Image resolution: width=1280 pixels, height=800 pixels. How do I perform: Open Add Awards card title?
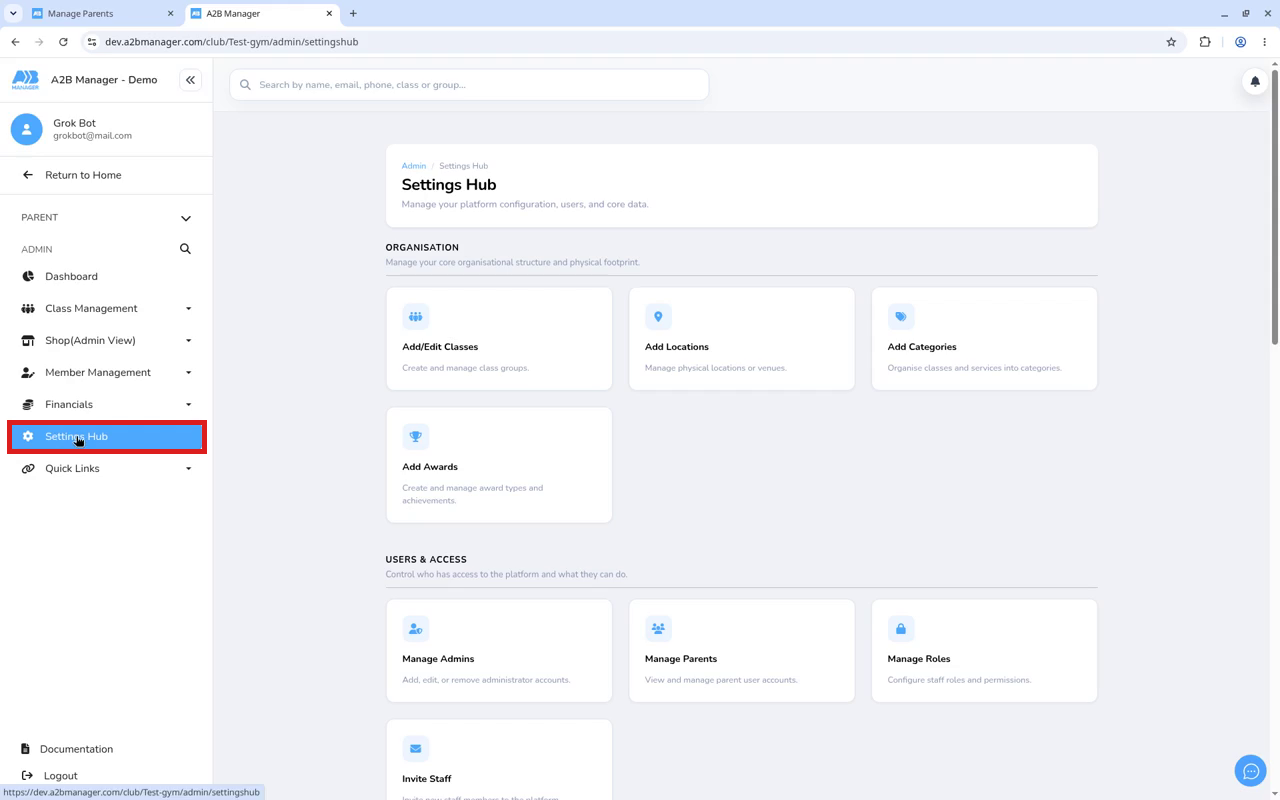click(x=430, y=467)
